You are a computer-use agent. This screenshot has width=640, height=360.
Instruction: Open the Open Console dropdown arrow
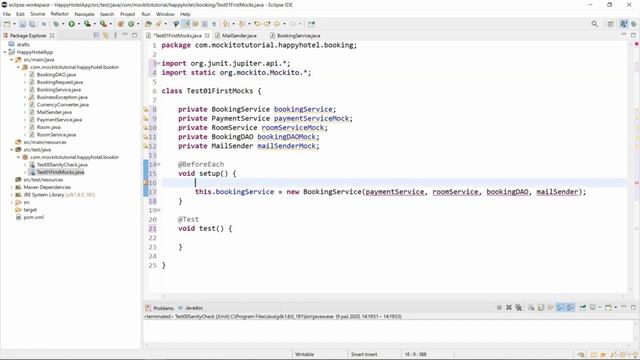coord(616,307)
